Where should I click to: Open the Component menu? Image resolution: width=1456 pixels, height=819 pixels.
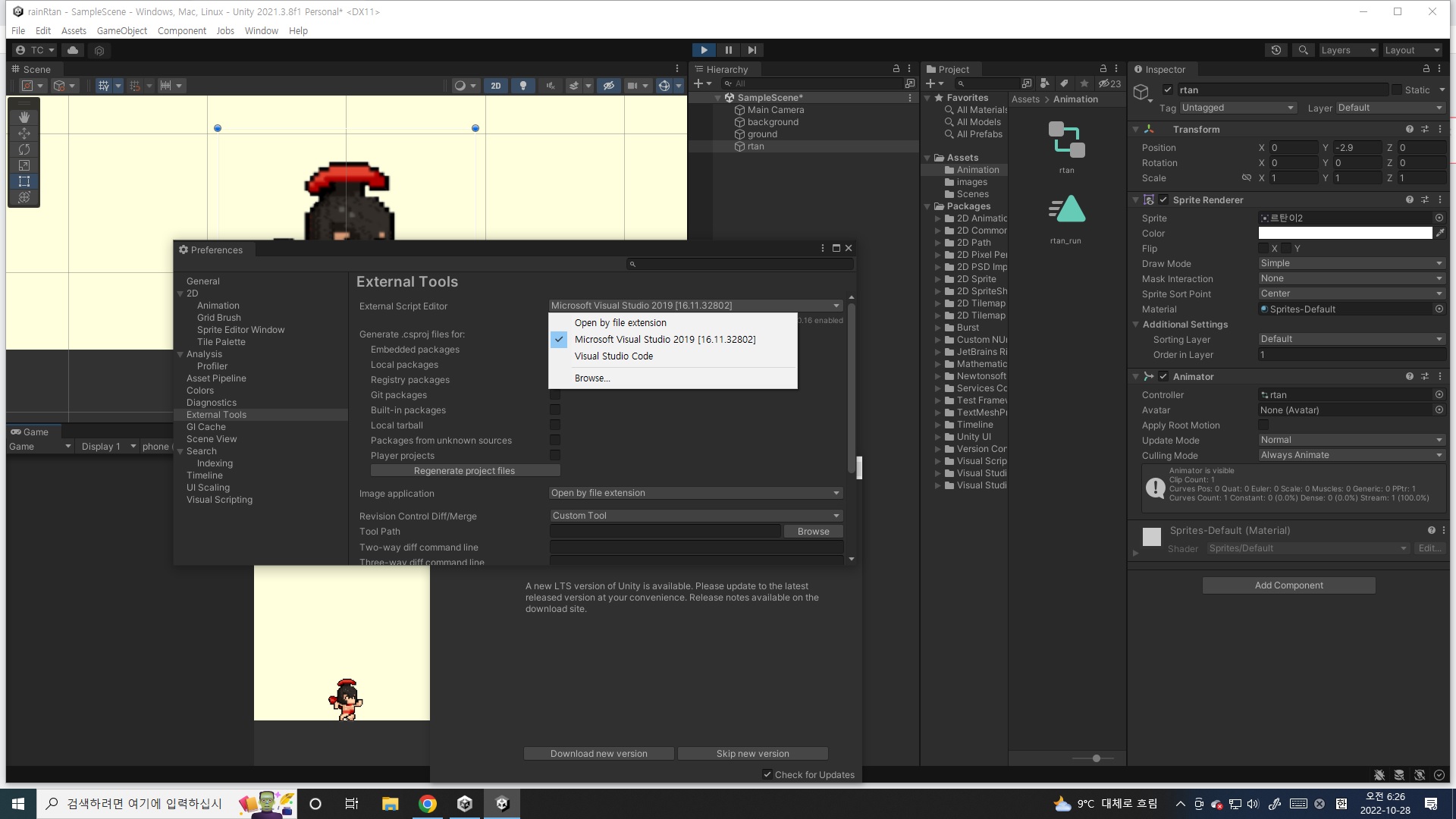pyautogui.click(x=182, y=31)
